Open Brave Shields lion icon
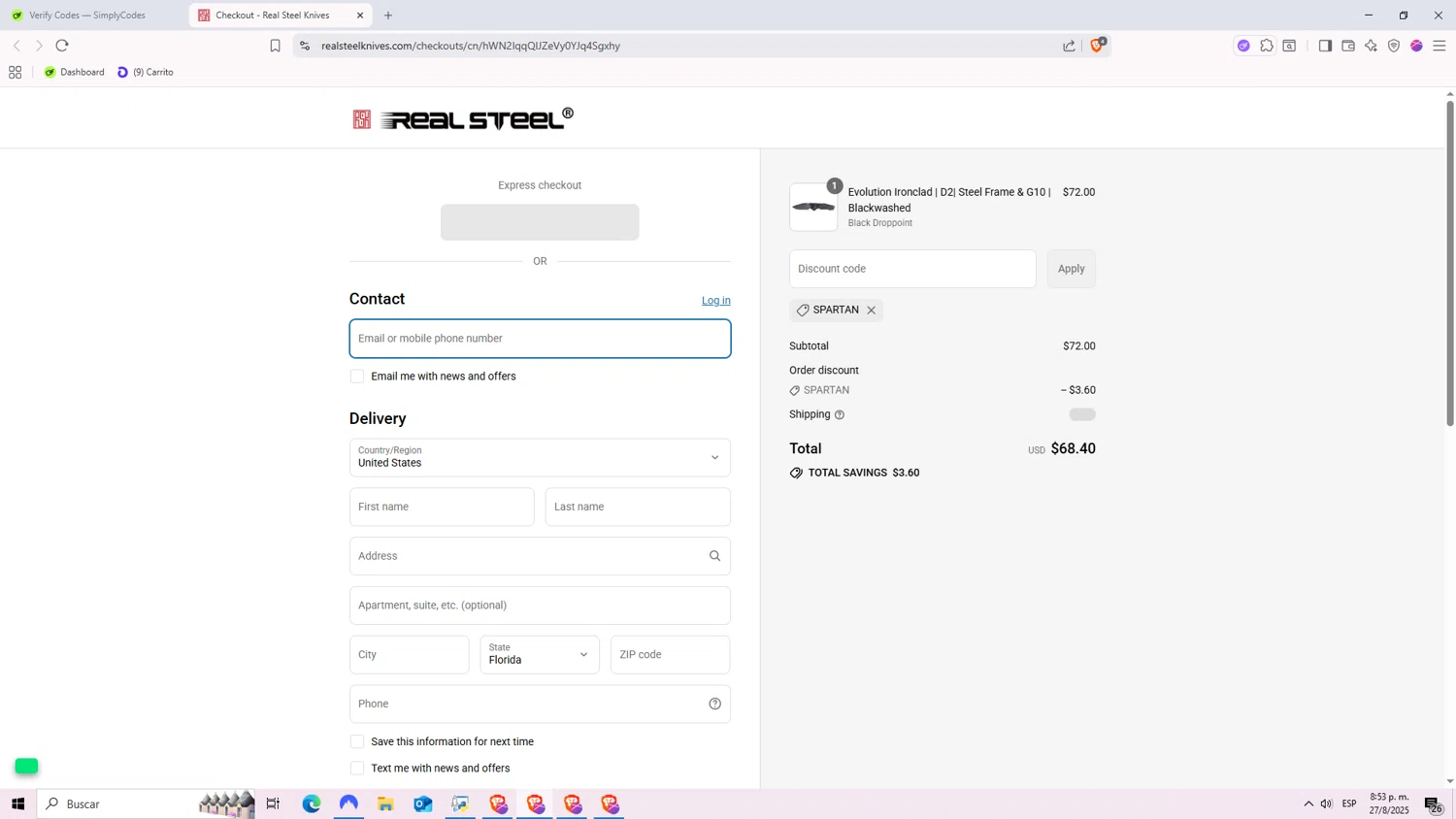The height and width of the screenshot is (819, 1456). (1097, 45)
